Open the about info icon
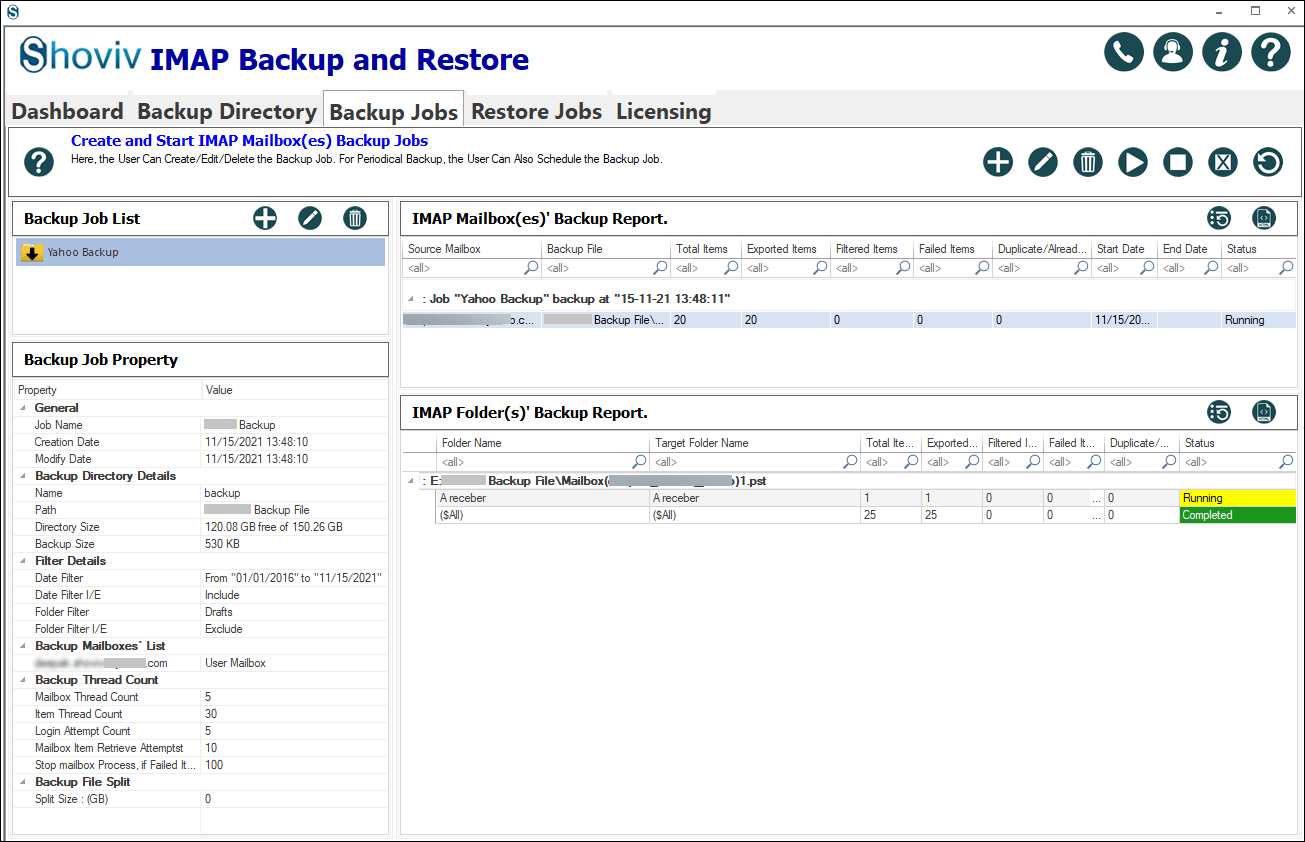 (1222, 52)
